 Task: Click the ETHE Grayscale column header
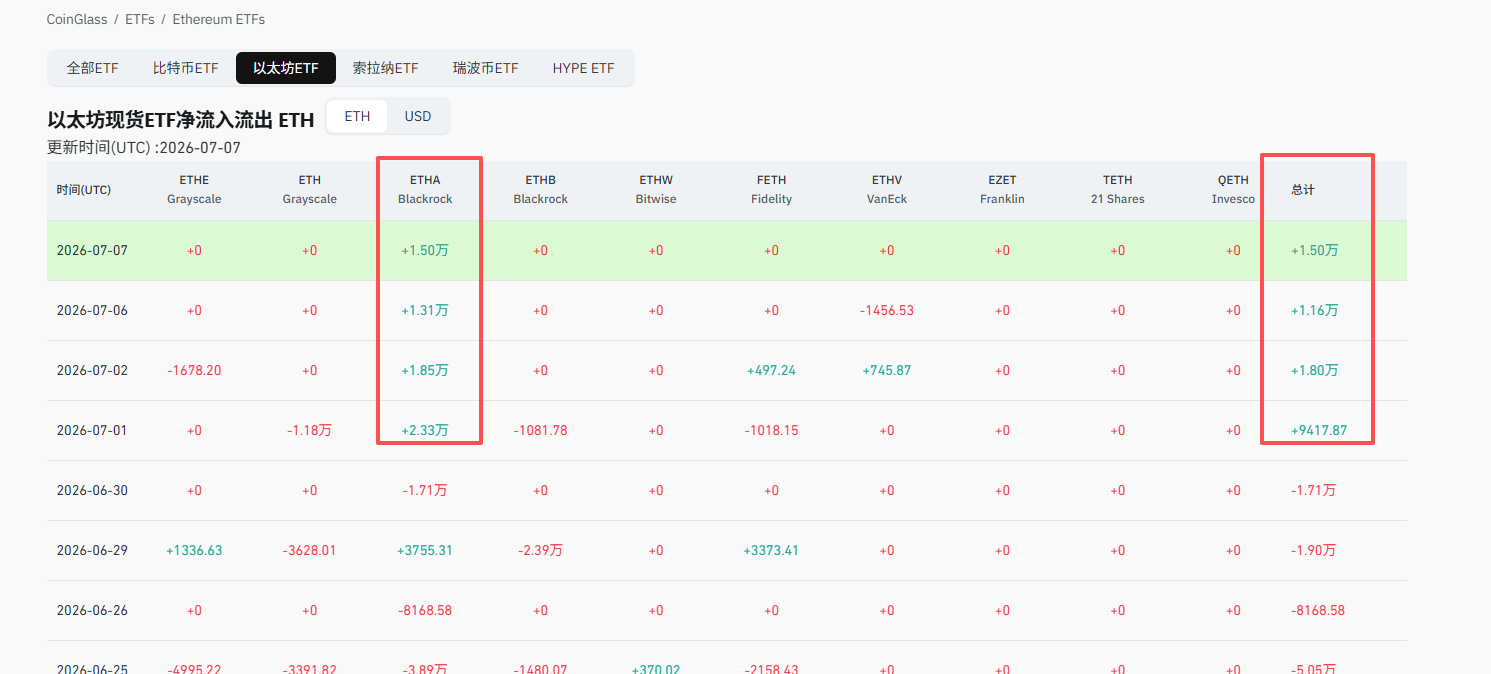(x=194, y=190)
